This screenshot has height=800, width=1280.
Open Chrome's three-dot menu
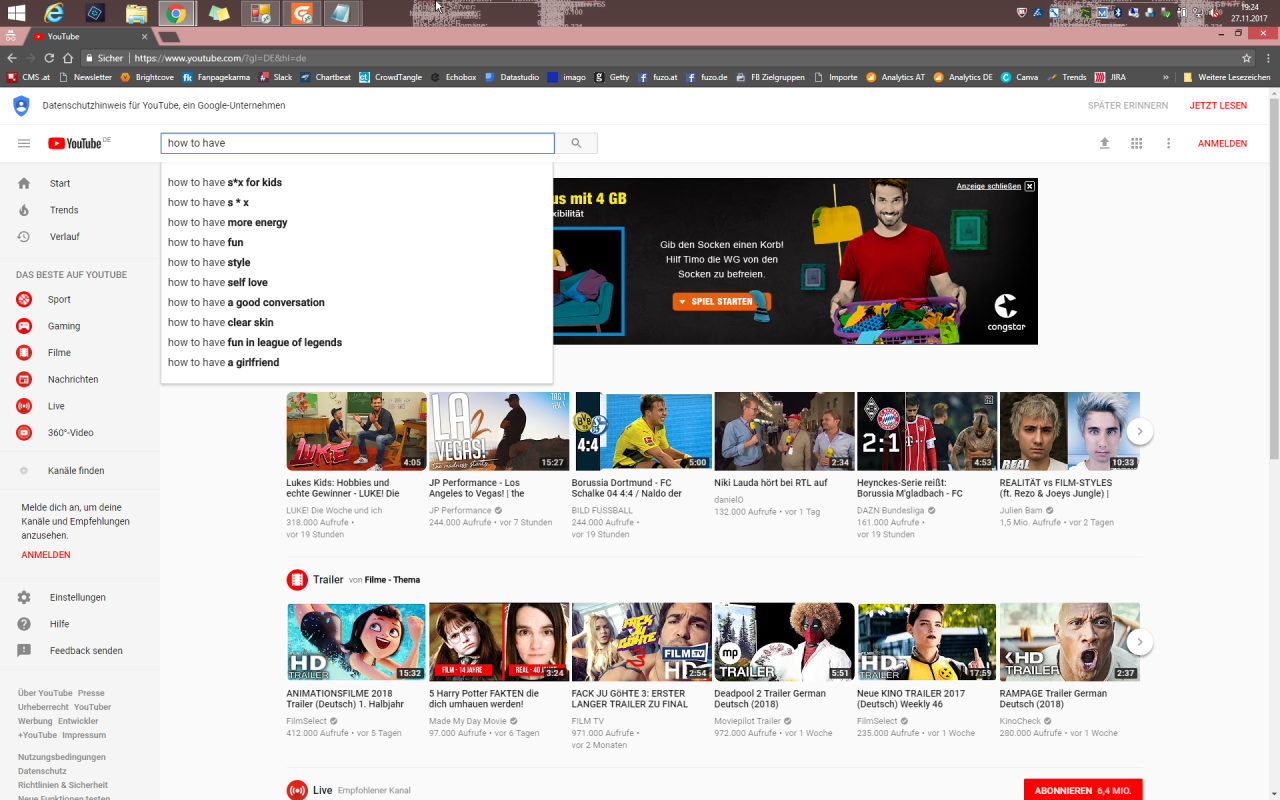point(1267,58)
